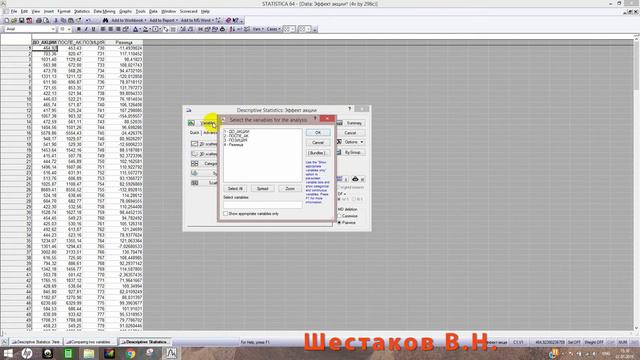
Task: Click the Variables icon in Descriptive Statistics dialog
Action: click(191, 123)
